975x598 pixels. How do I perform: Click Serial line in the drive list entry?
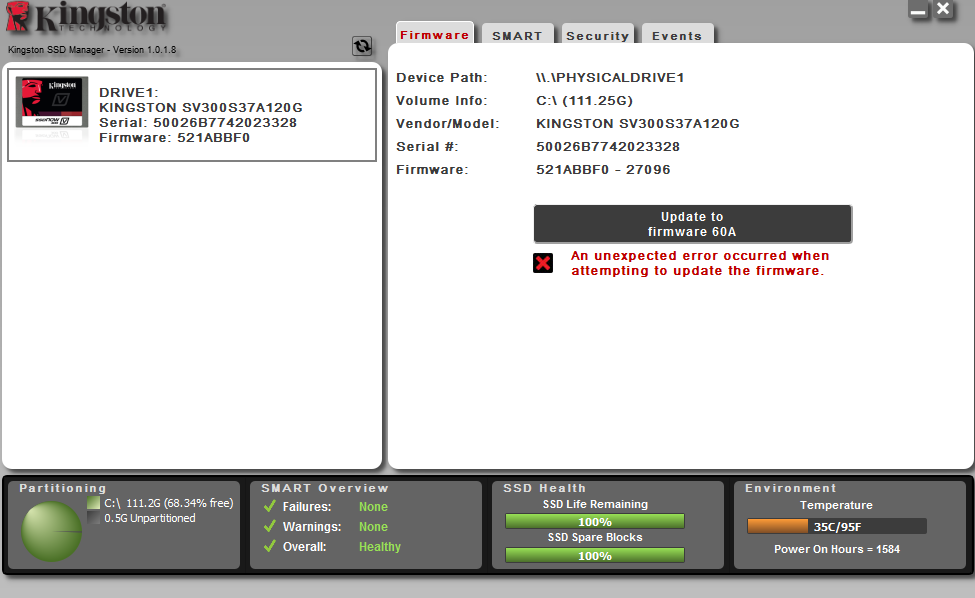point(198,122)
